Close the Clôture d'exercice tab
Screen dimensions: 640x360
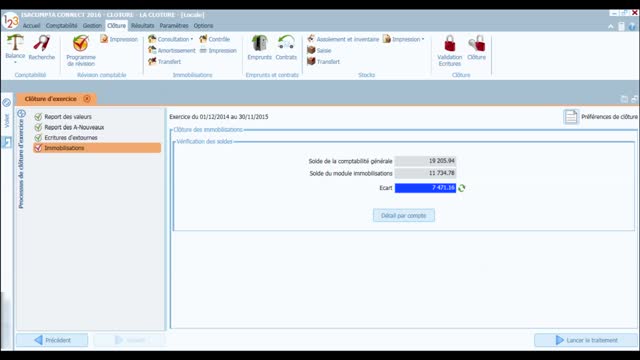(x=87, y=99)
